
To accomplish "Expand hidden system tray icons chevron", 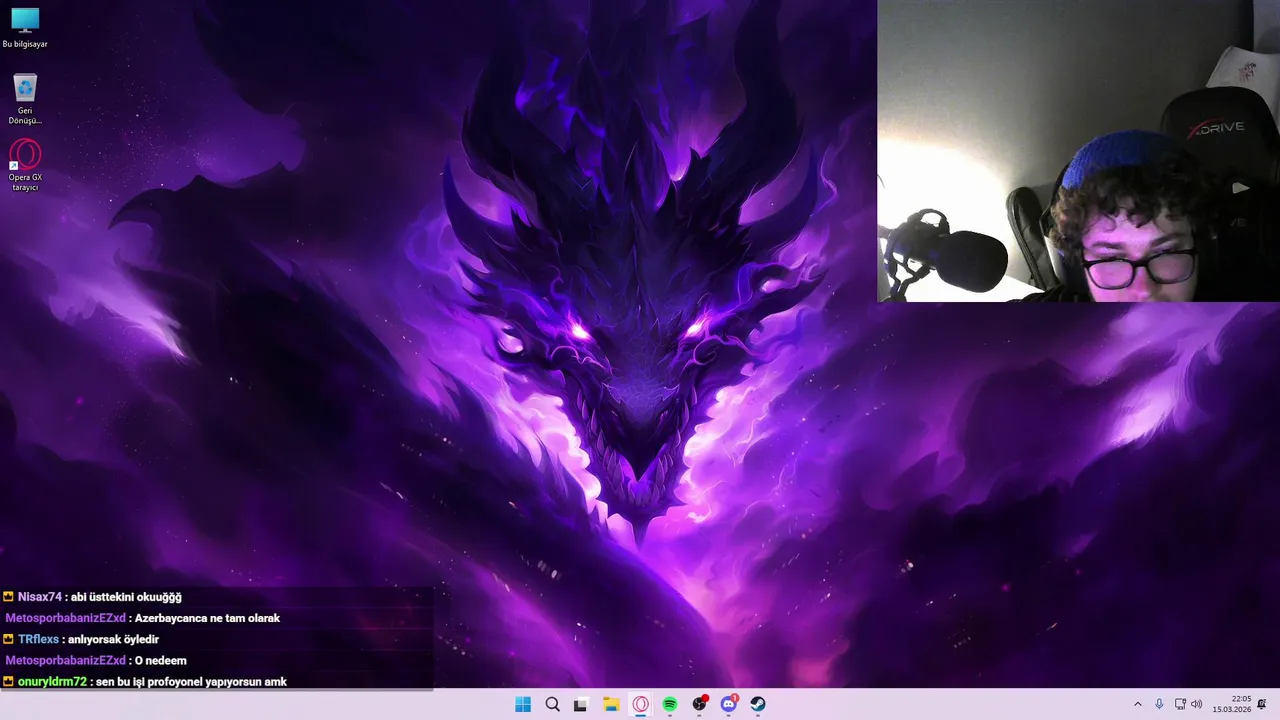I will (x=1137, y=704).
